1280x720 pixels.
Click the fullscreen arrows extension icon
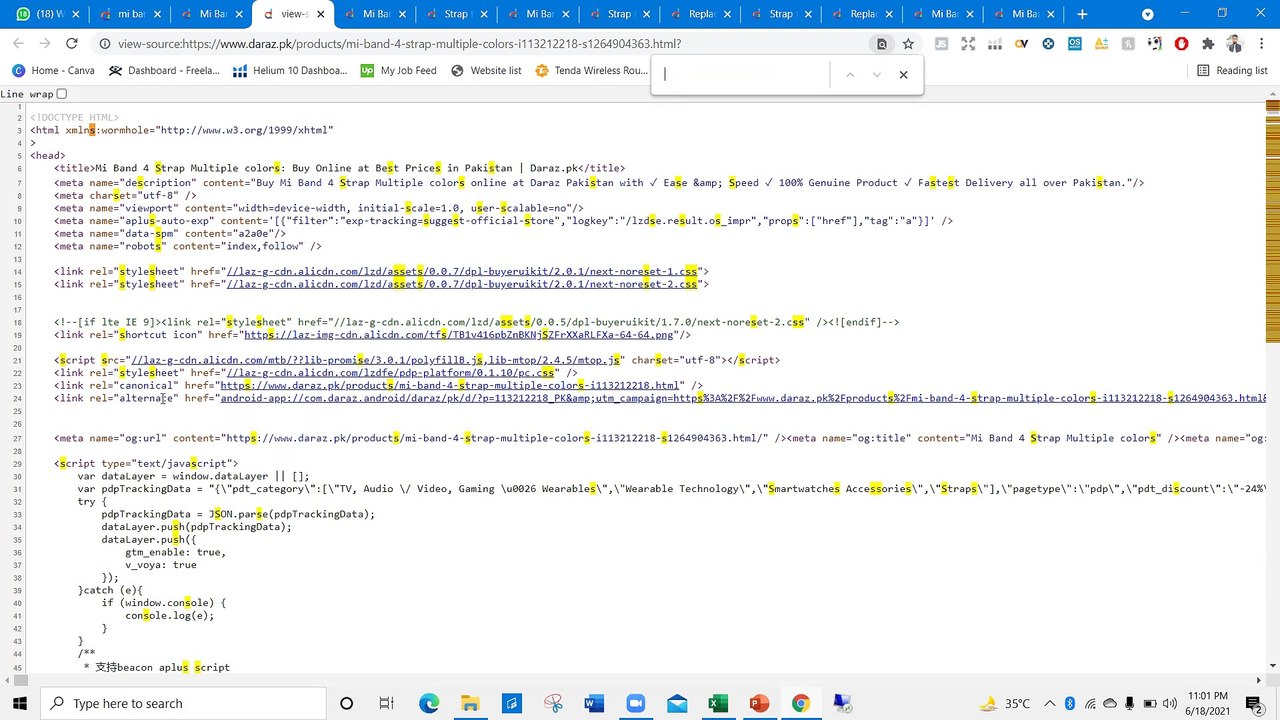pos(968,44)
